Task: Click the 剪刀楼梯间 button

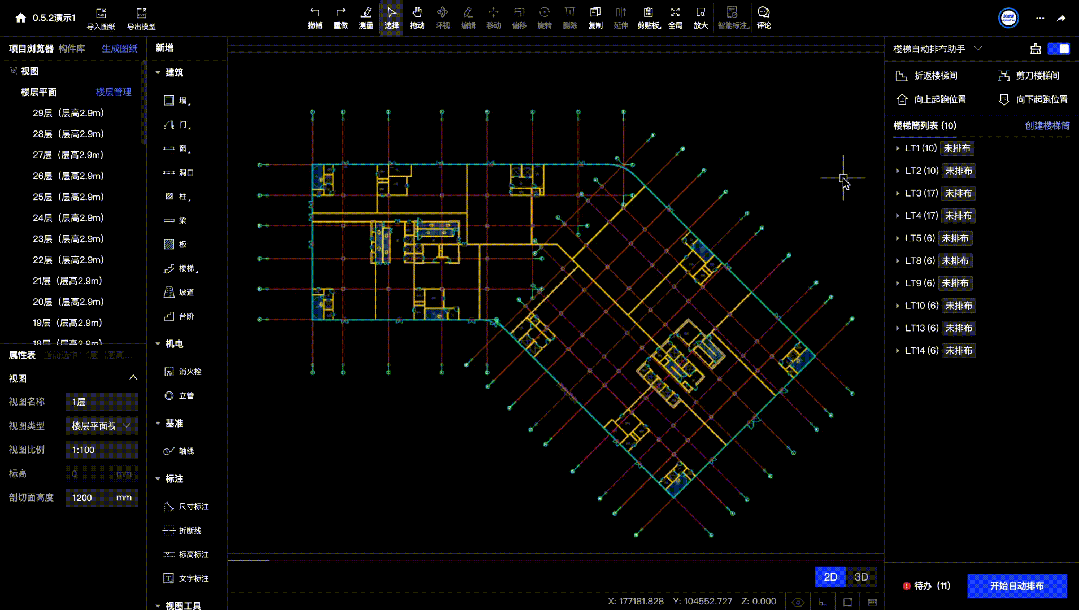Action: click(1029, 76)
